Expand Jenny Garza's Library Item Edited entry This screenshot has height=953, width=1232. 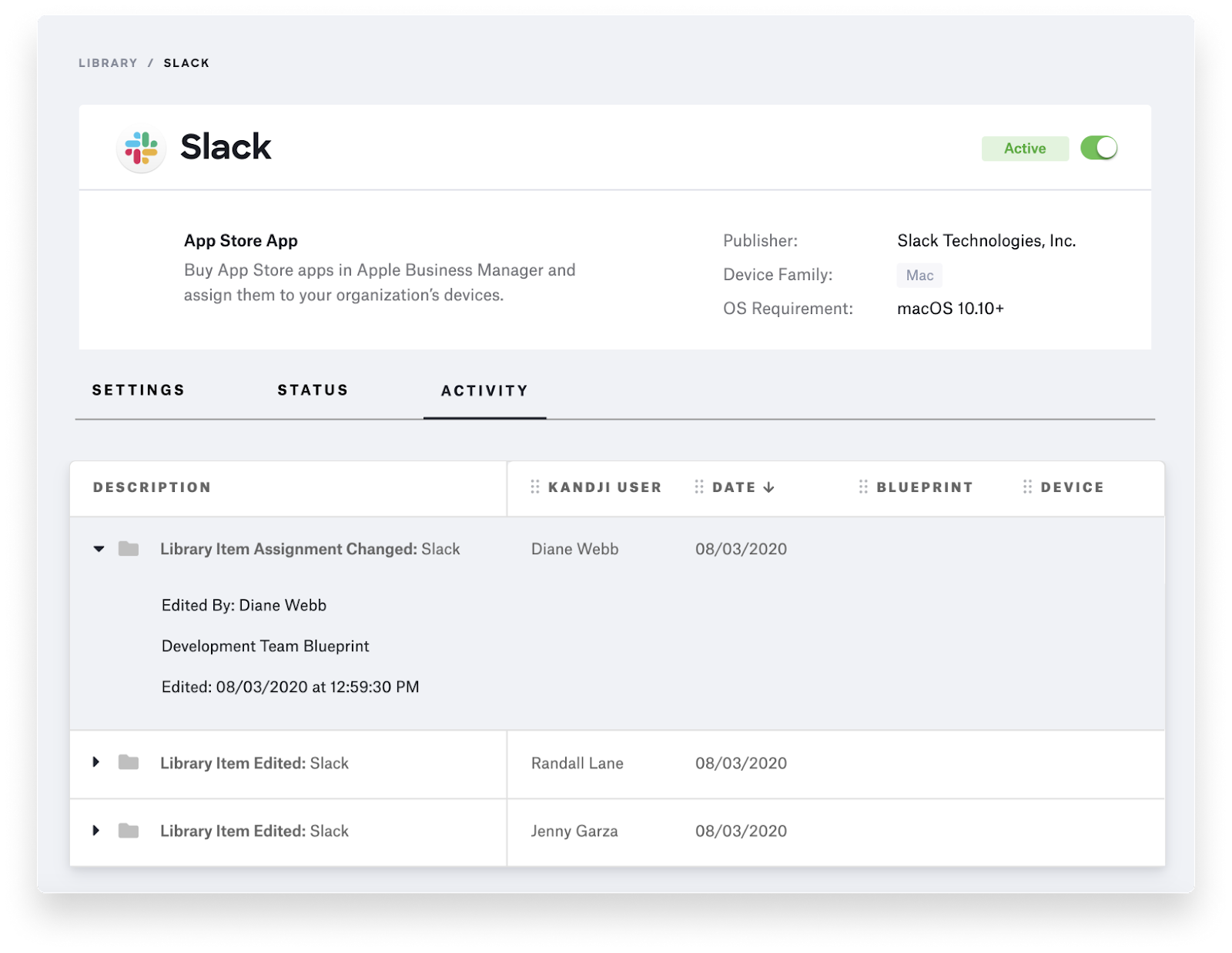[x=97, y=831]
